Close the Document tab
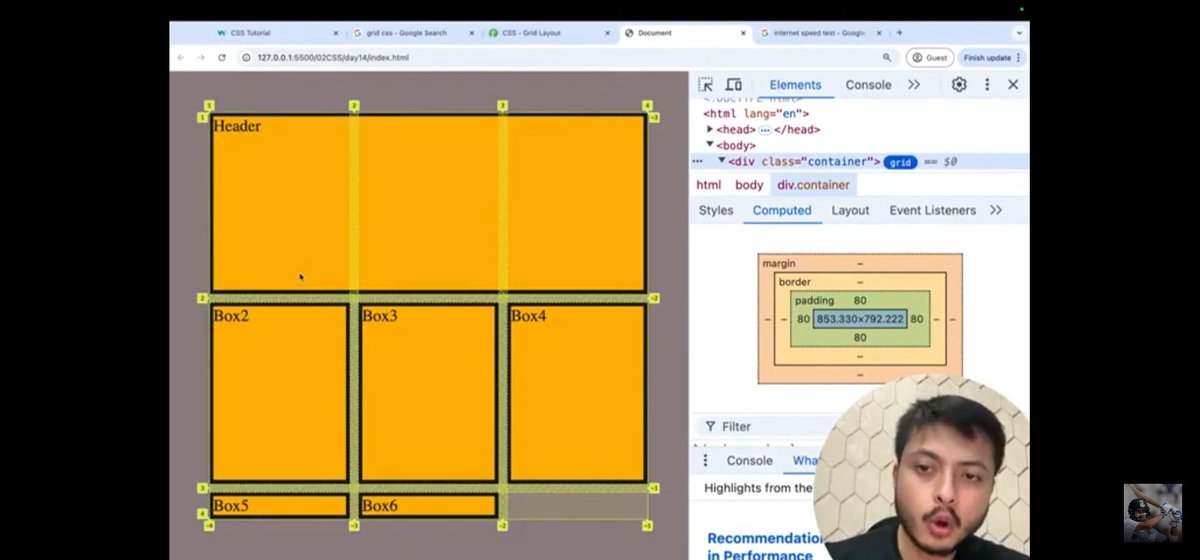The width and height of the screenshot is (1200, 560). tap(741, 33)
